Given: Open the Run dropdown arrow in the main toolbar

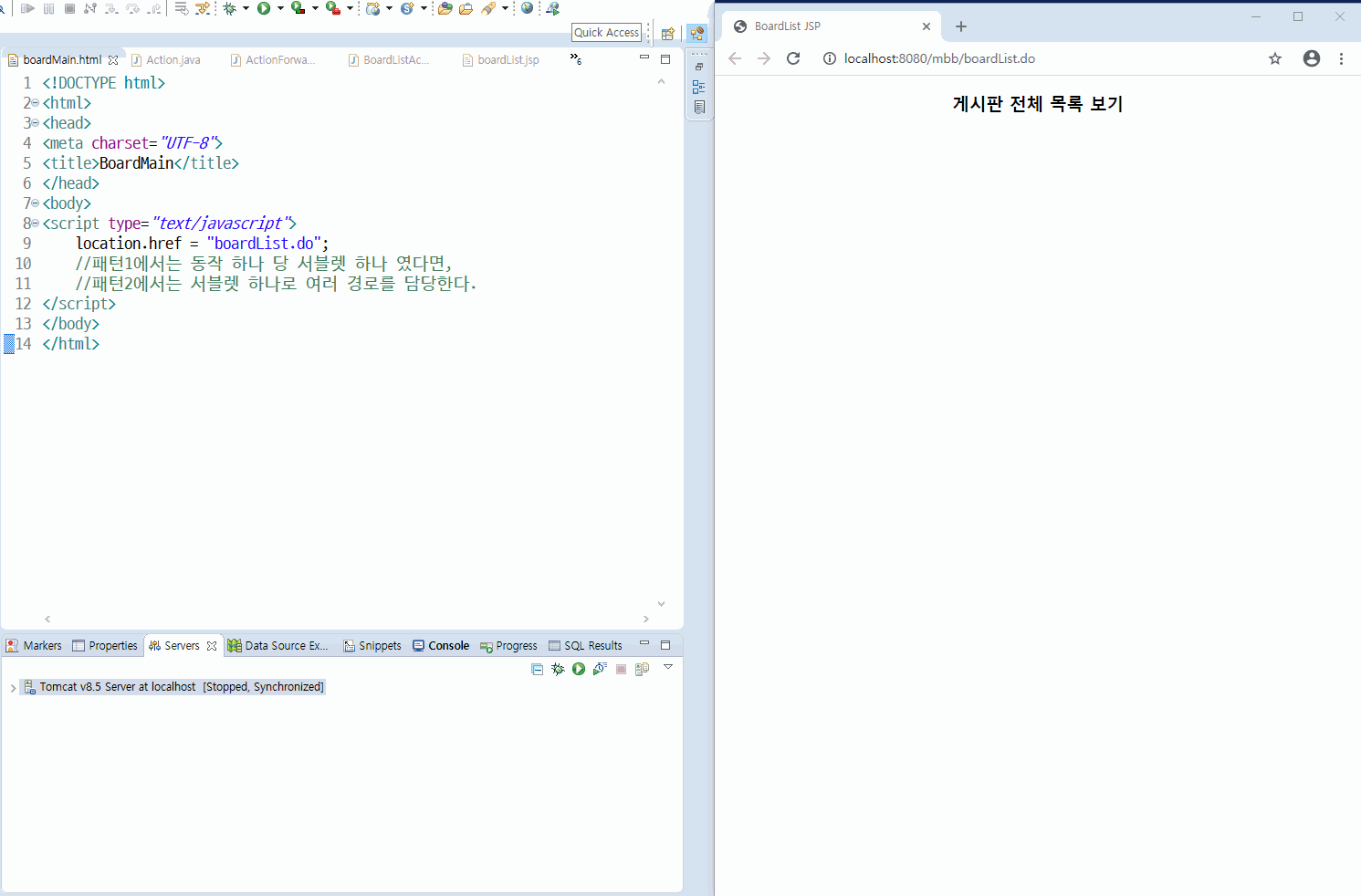Looking at the screenshot, I should click(x=280, y=8).
